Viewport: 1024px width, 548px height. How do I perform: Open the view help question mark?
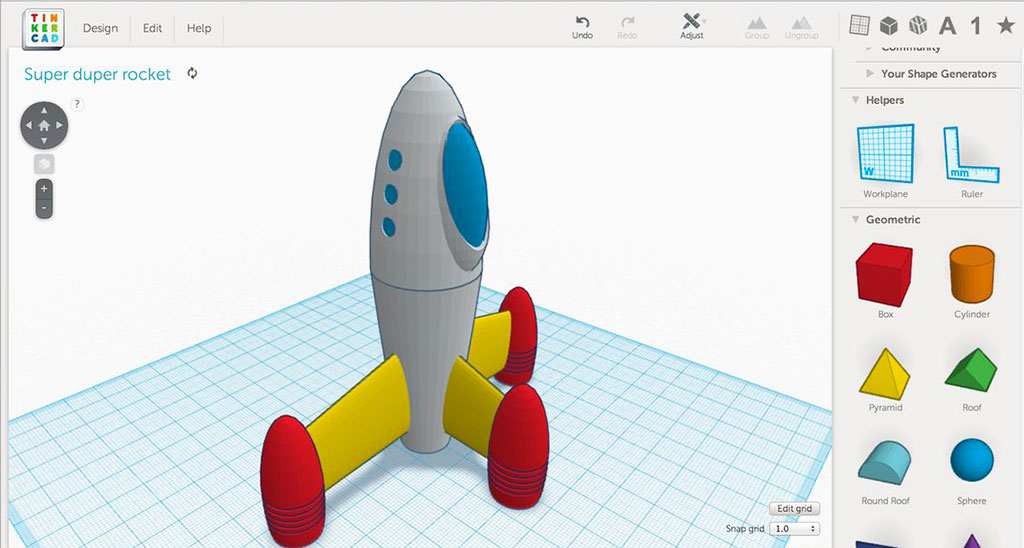click(76, 104)
